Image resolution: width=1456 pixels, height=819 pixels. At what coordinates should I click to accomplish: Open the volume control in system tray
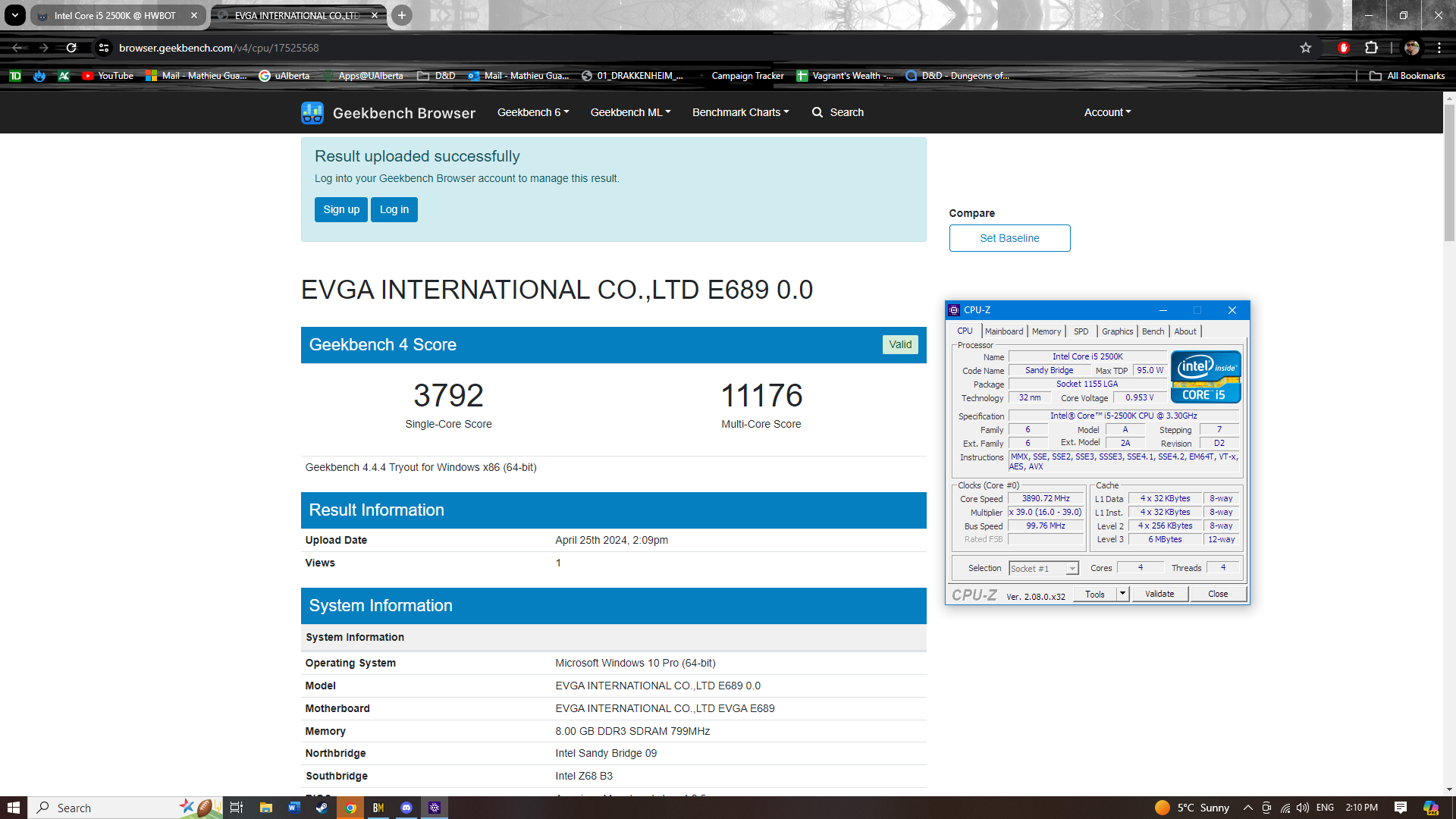click(1303, 808)
